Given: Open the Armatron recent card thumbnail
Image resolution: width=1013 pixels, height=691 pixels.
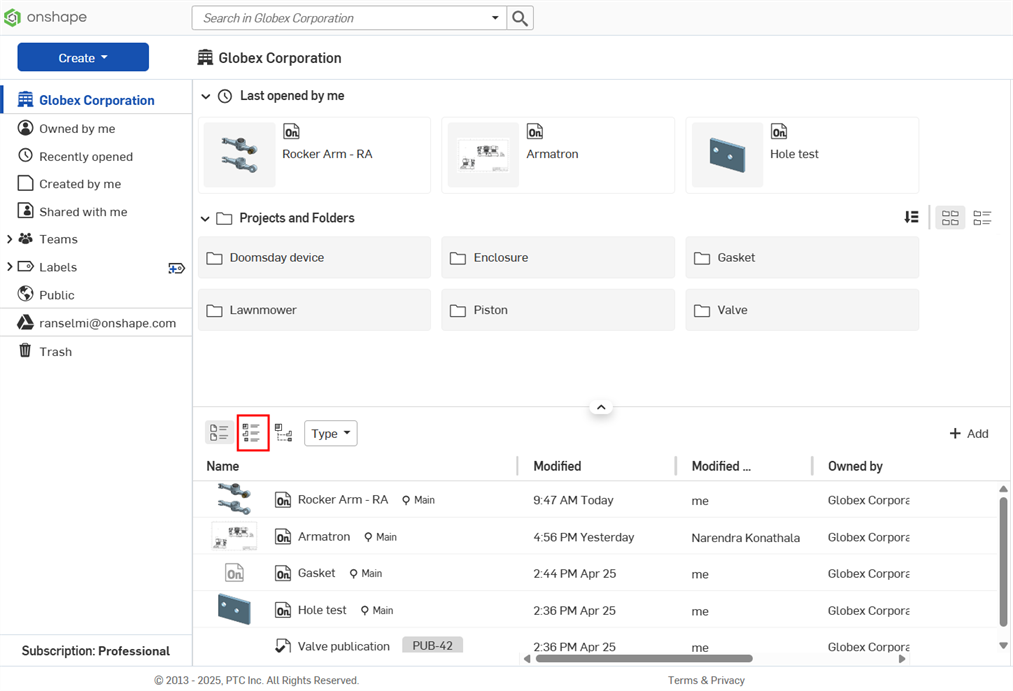Looking at the screenshot, I should 483,155.
